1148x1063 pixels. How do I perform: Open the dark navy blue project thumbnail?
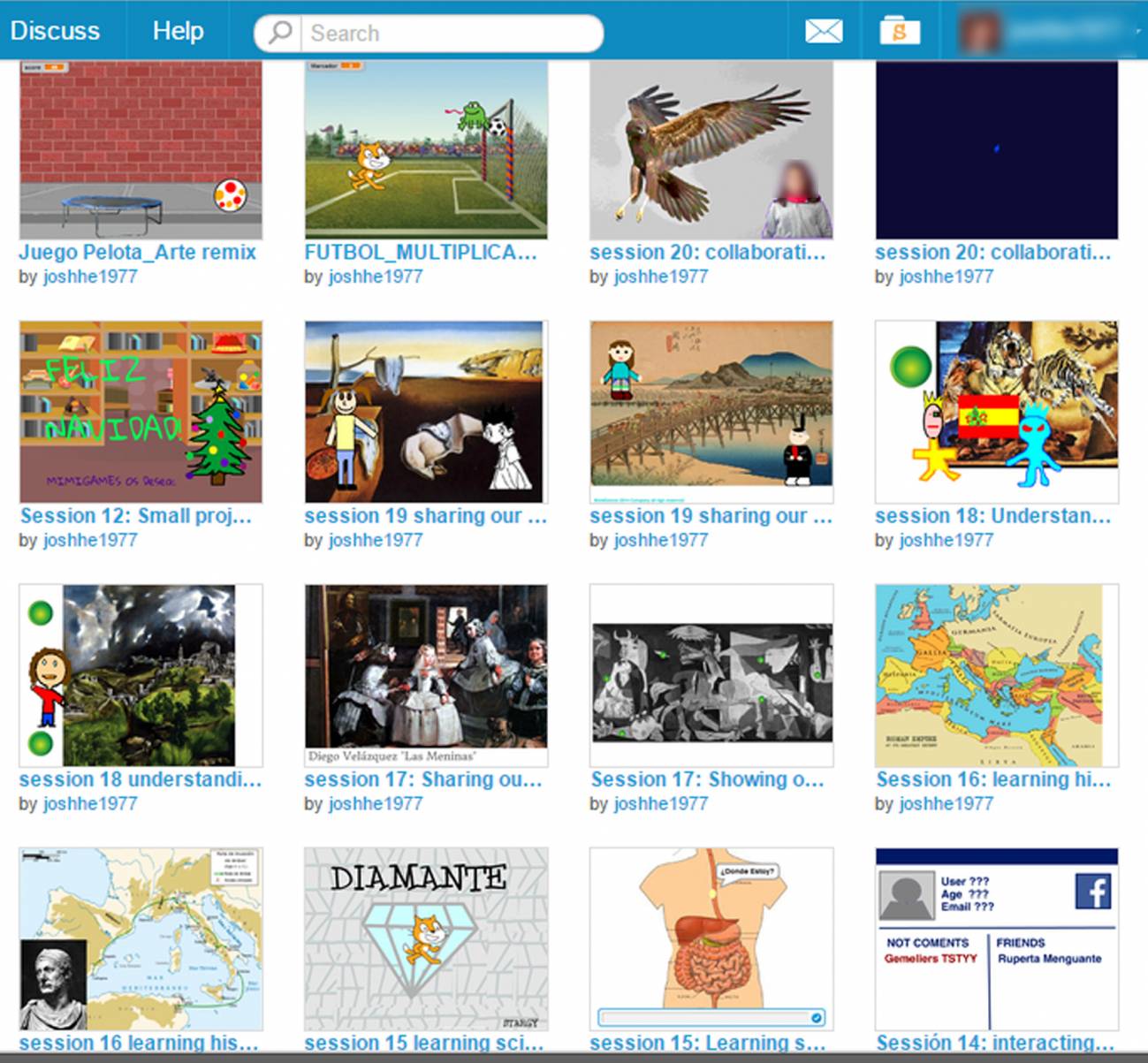click(997, 149)
